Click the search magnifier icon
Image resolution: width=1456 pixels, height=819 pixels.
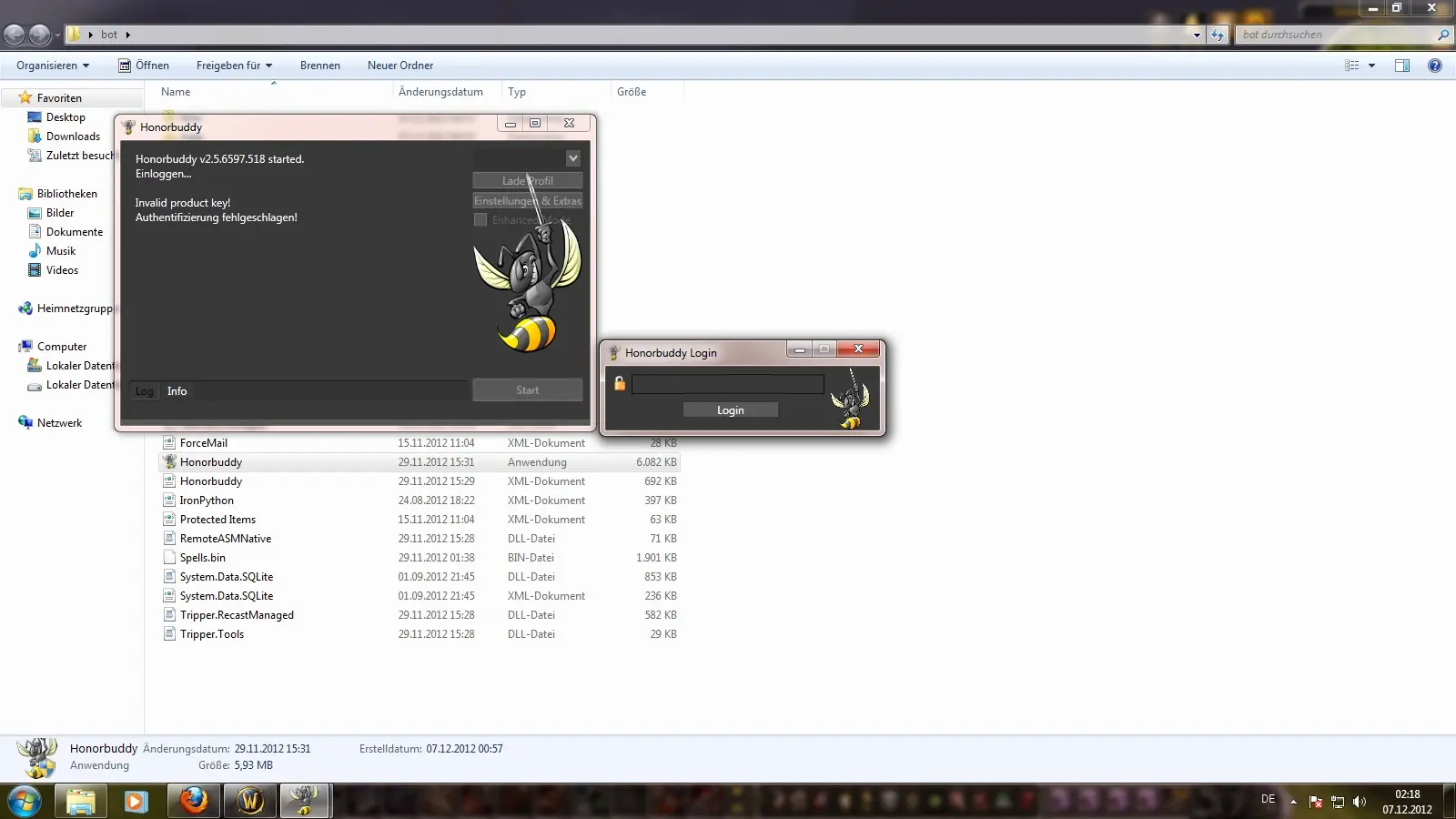pyautogui.click(x=1442, y=35)
